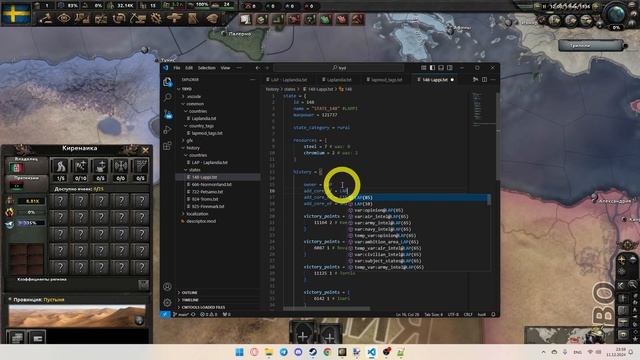This screenshot has width=640, height=360.
Task: Expand the localisation folder in Explorer
Action: (197, 214)
